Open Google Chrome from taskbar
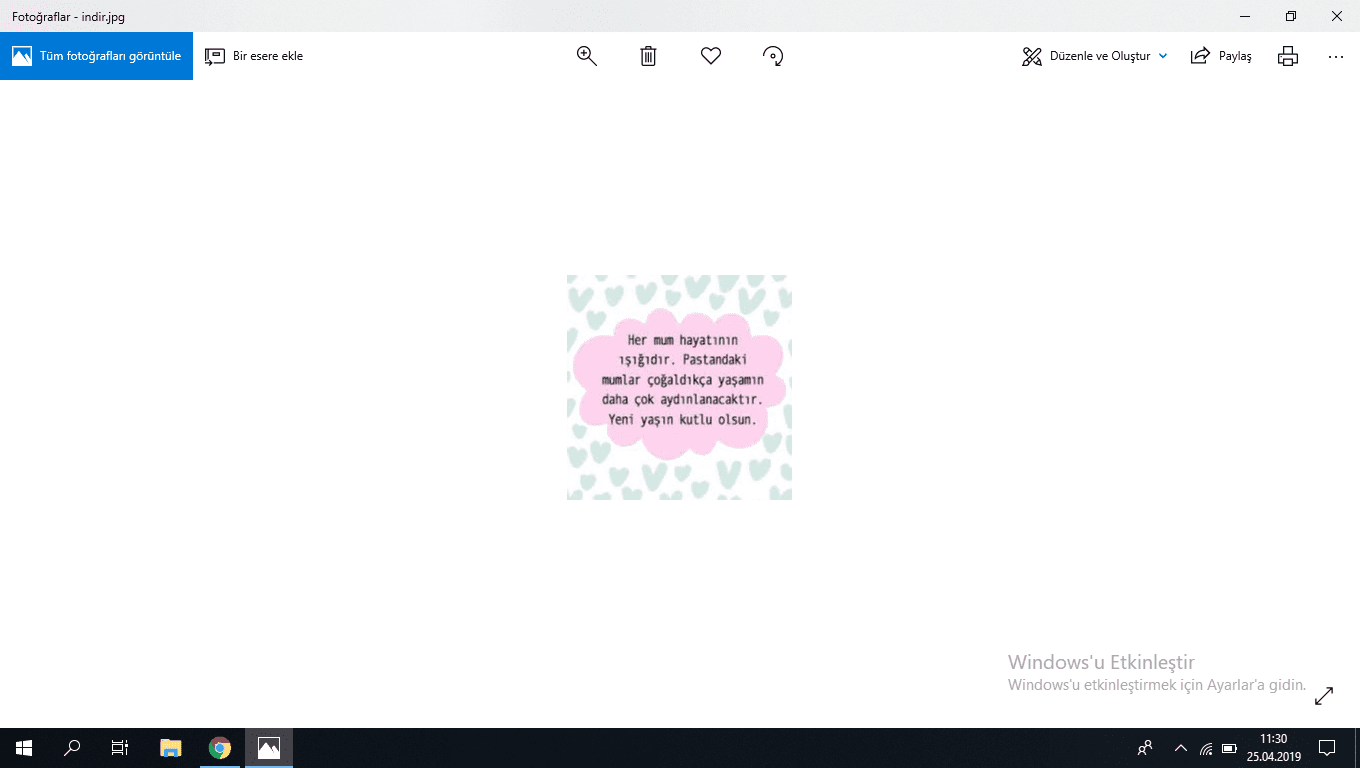This screenshot has height=768, width=1360. pyautogui.click(x=220, y=748)
